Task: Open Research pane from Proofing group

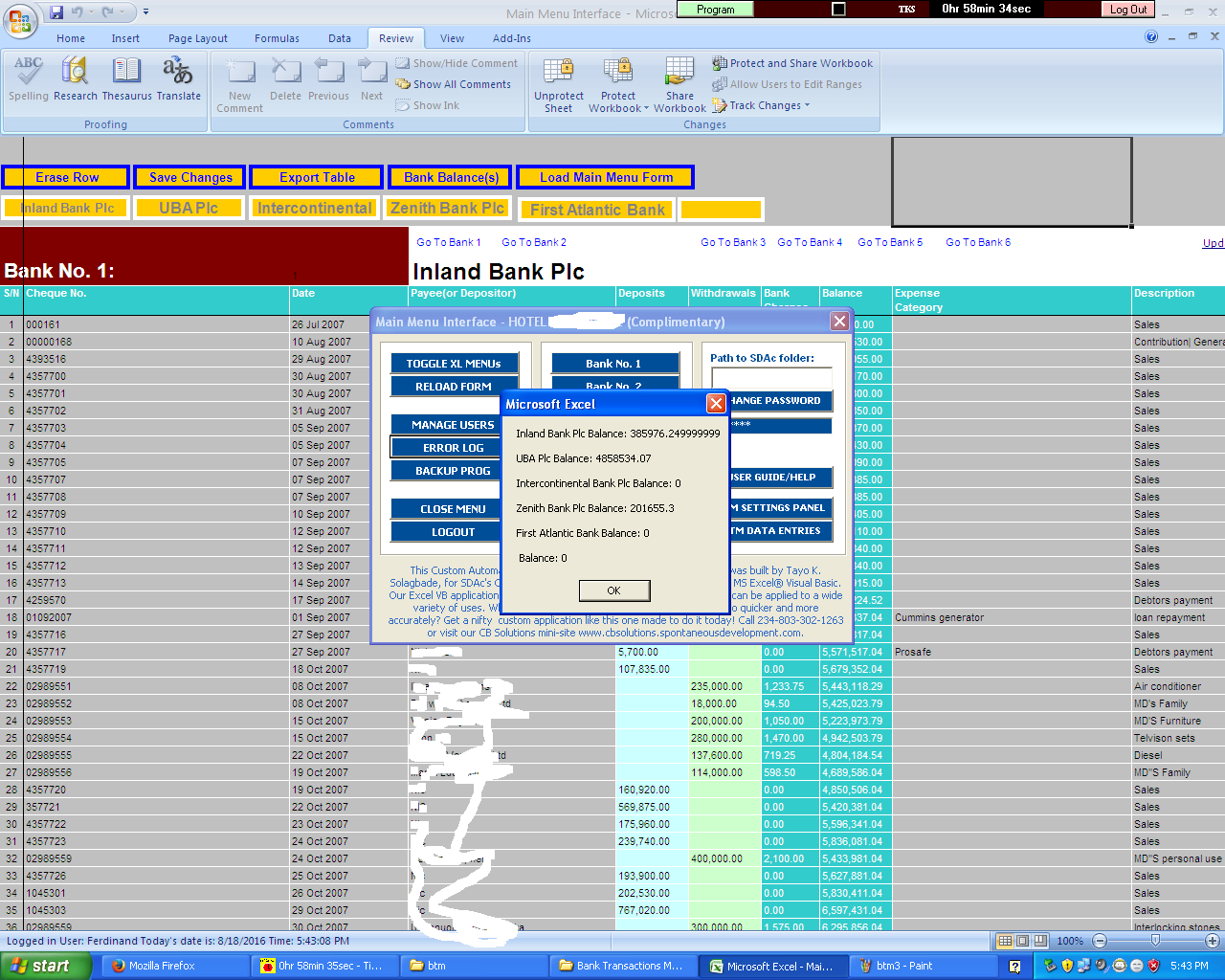Action: 76,79
